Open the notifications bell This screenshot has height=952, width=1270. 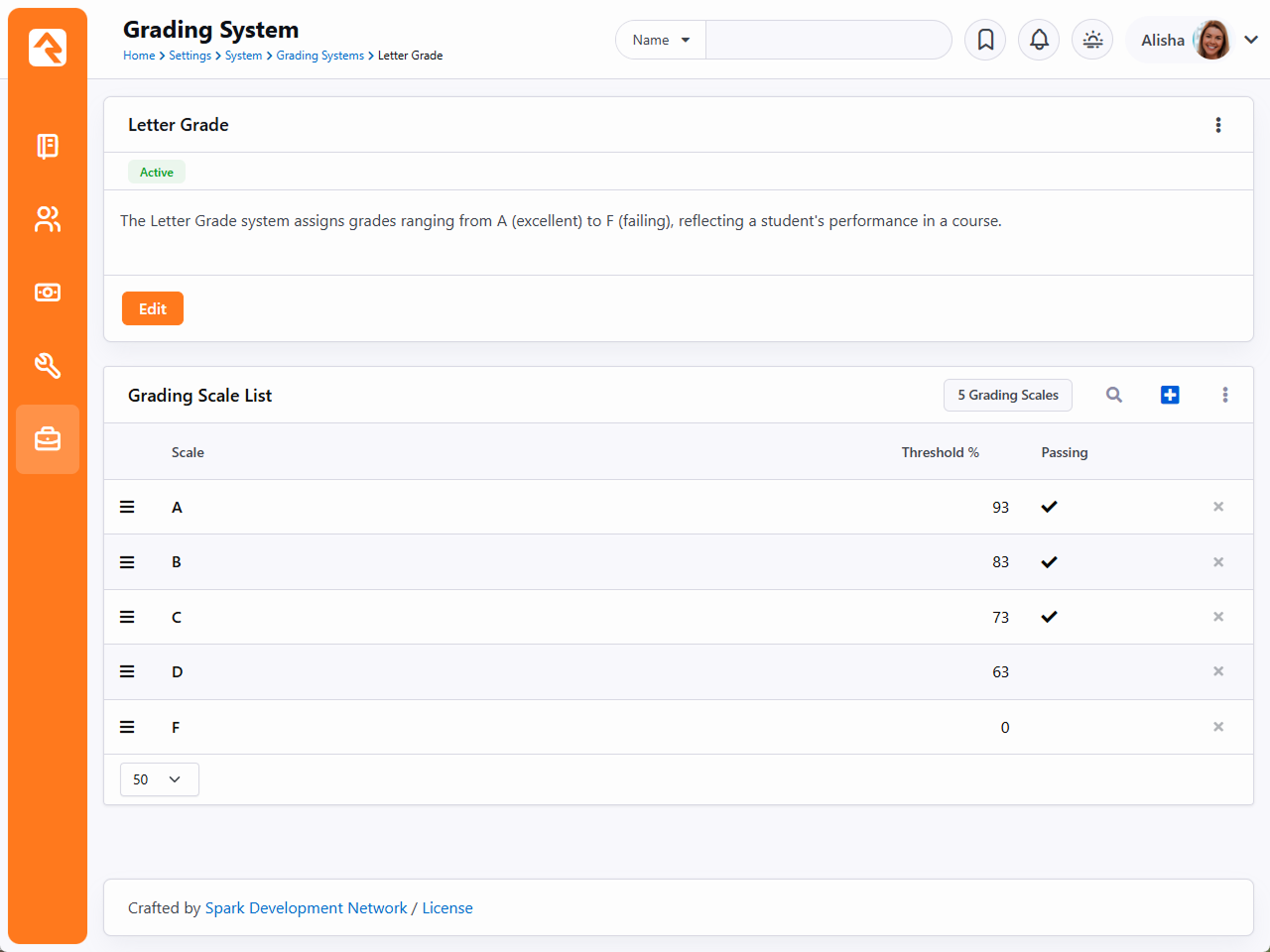point(1039,40)
